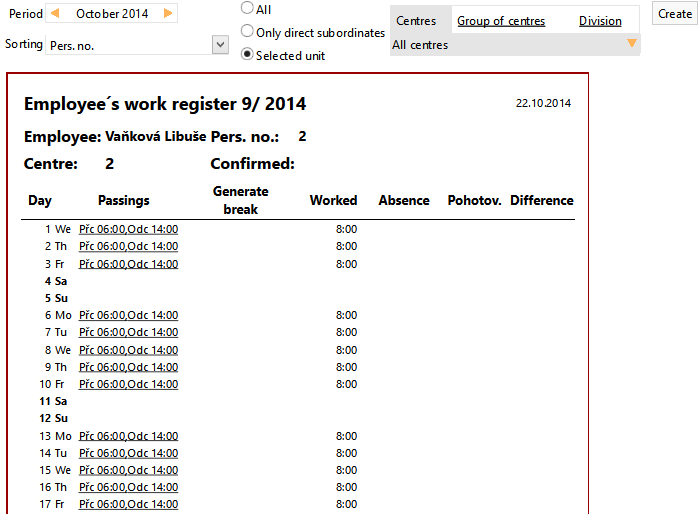Click the Worked column header
Viewport: 698px width, 514px height.
tap(333, 200)
